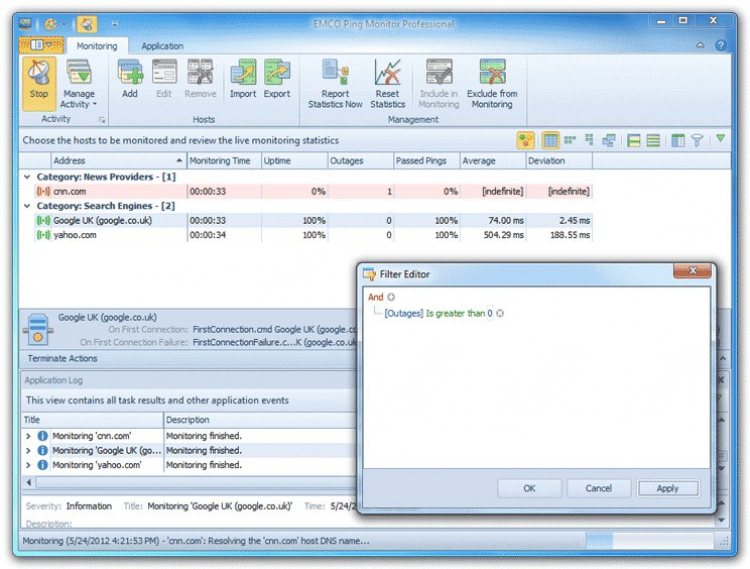750x569 pixels.
Task: Click the 'Is greater than' filter operator
Action: (x=455, y=314)
